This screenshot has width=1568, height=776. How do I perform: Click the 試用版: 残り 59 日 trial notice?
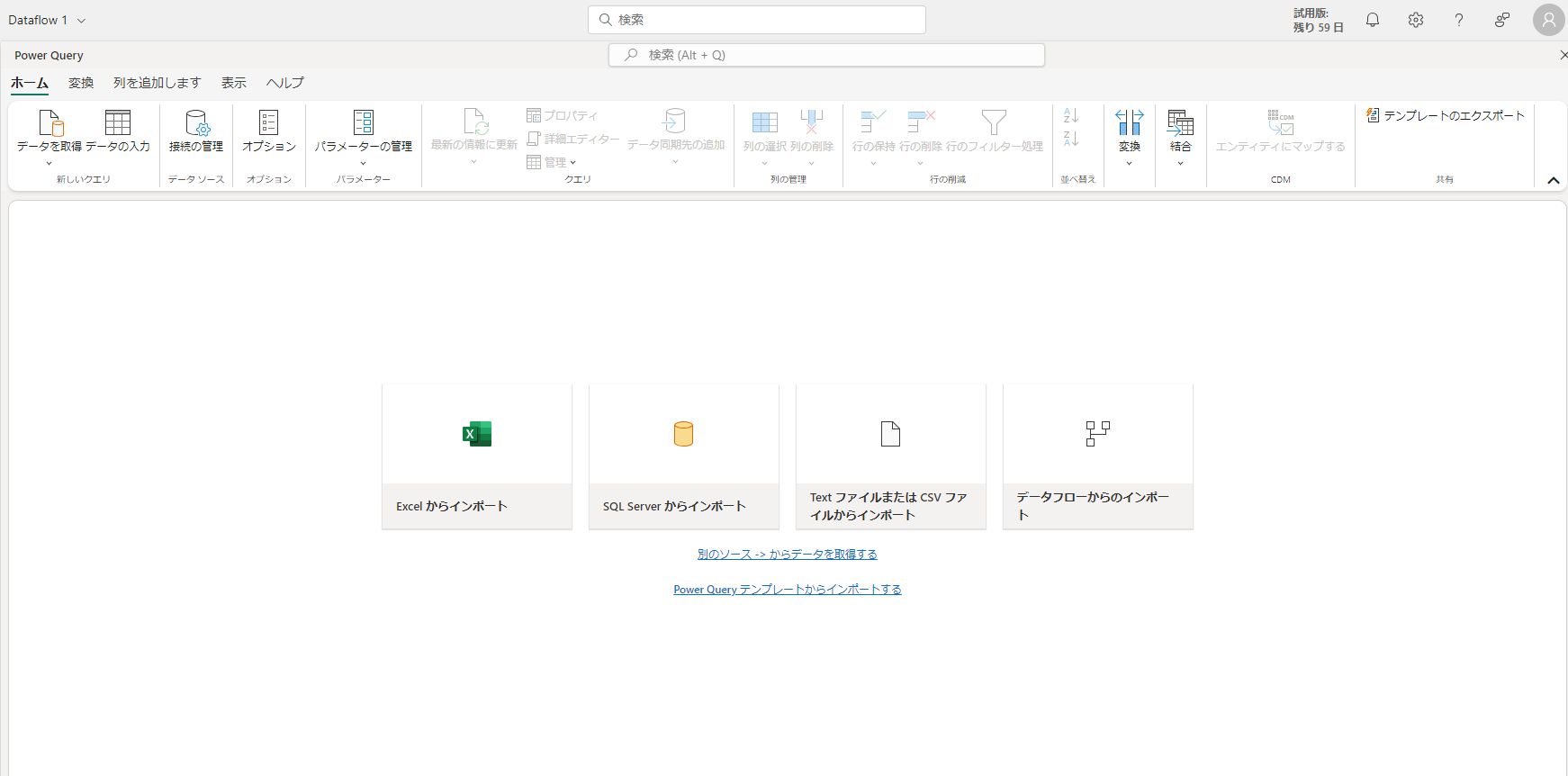[x=1318, y=20]
